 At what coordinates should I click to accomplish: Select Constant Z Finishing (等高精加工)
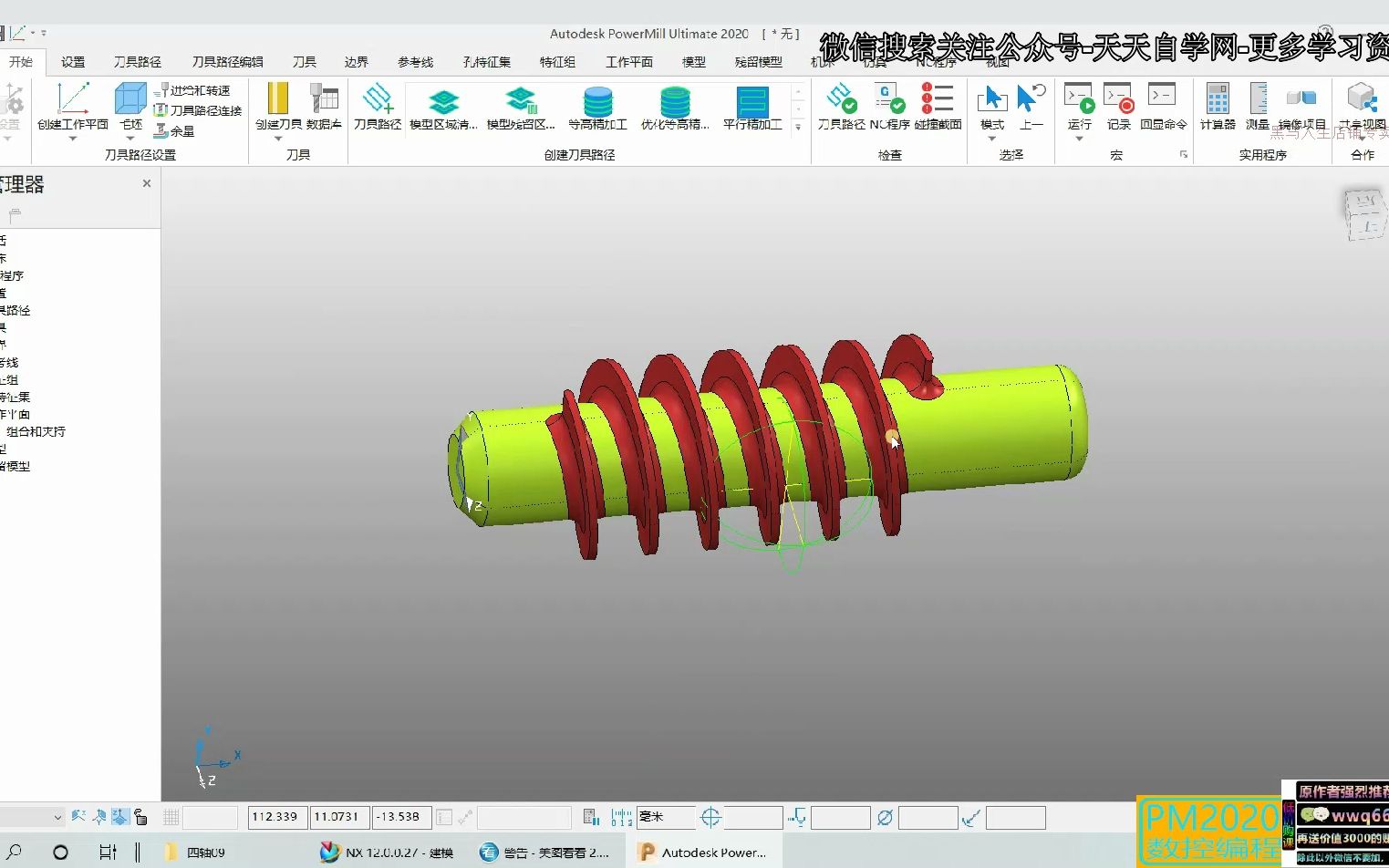pos(597,107)
